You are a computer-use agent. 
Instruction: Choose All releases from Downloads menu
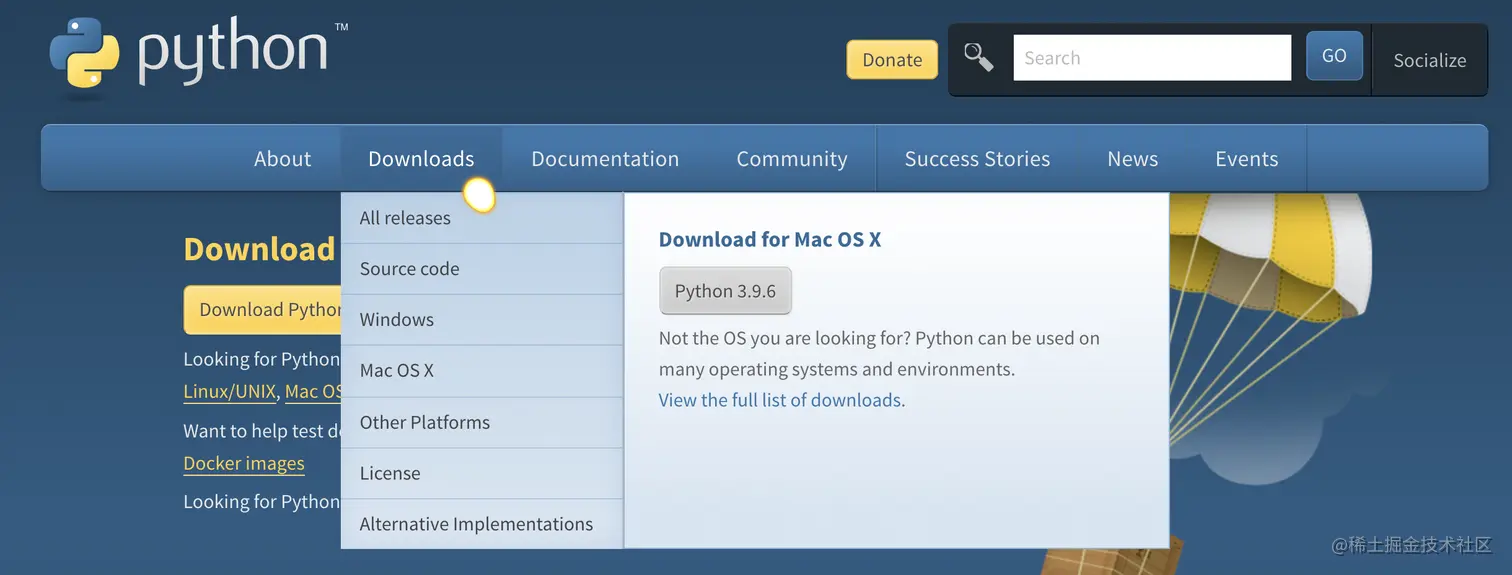click(405, 218)
